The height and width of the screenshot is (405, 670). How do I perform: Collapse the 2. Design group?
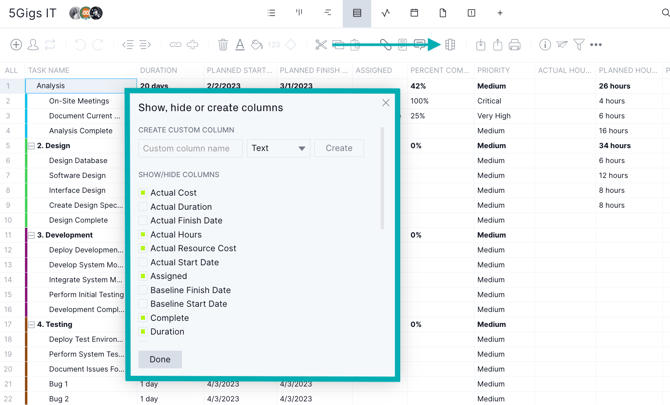[x=31, y=146]
